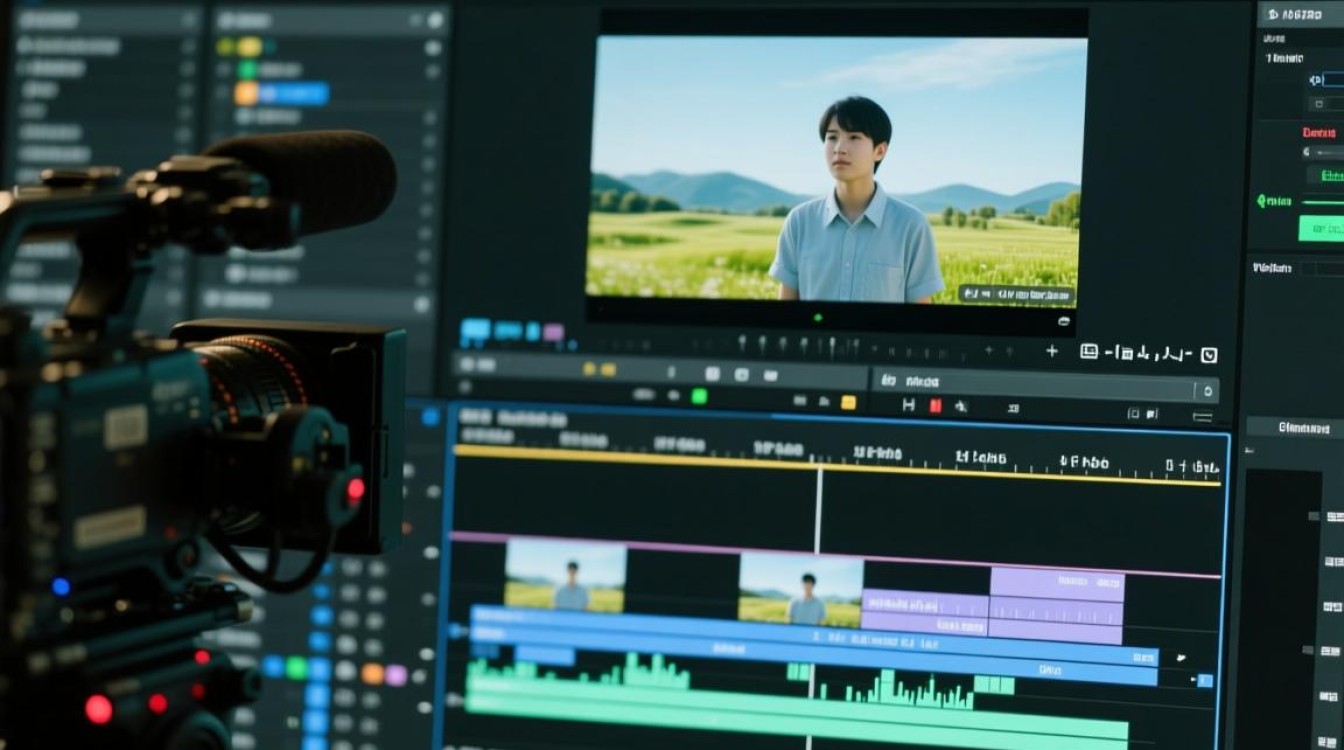Select the first video clip thumbnail in the timeline

pyautogui.click(x=565, y=578)
